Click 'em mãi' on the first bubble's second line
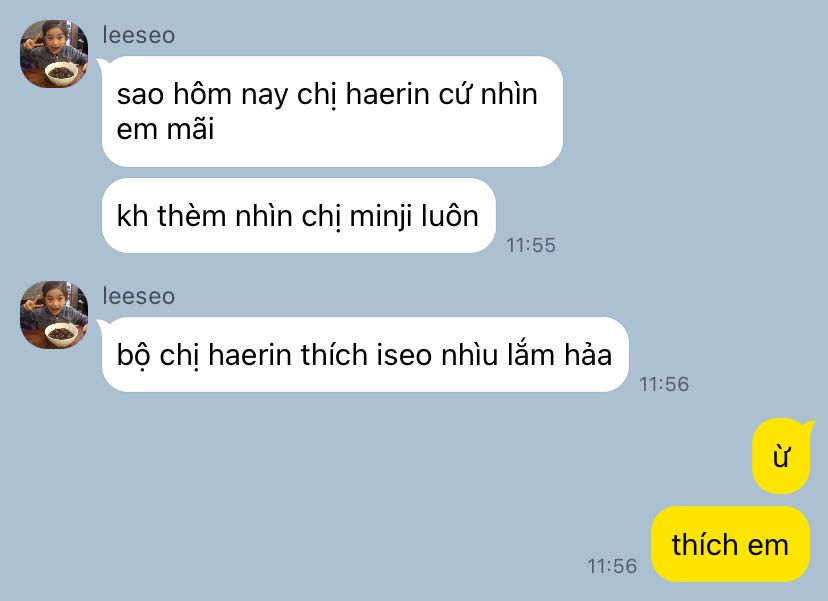828x601 pixels. [x=165, y=129]
